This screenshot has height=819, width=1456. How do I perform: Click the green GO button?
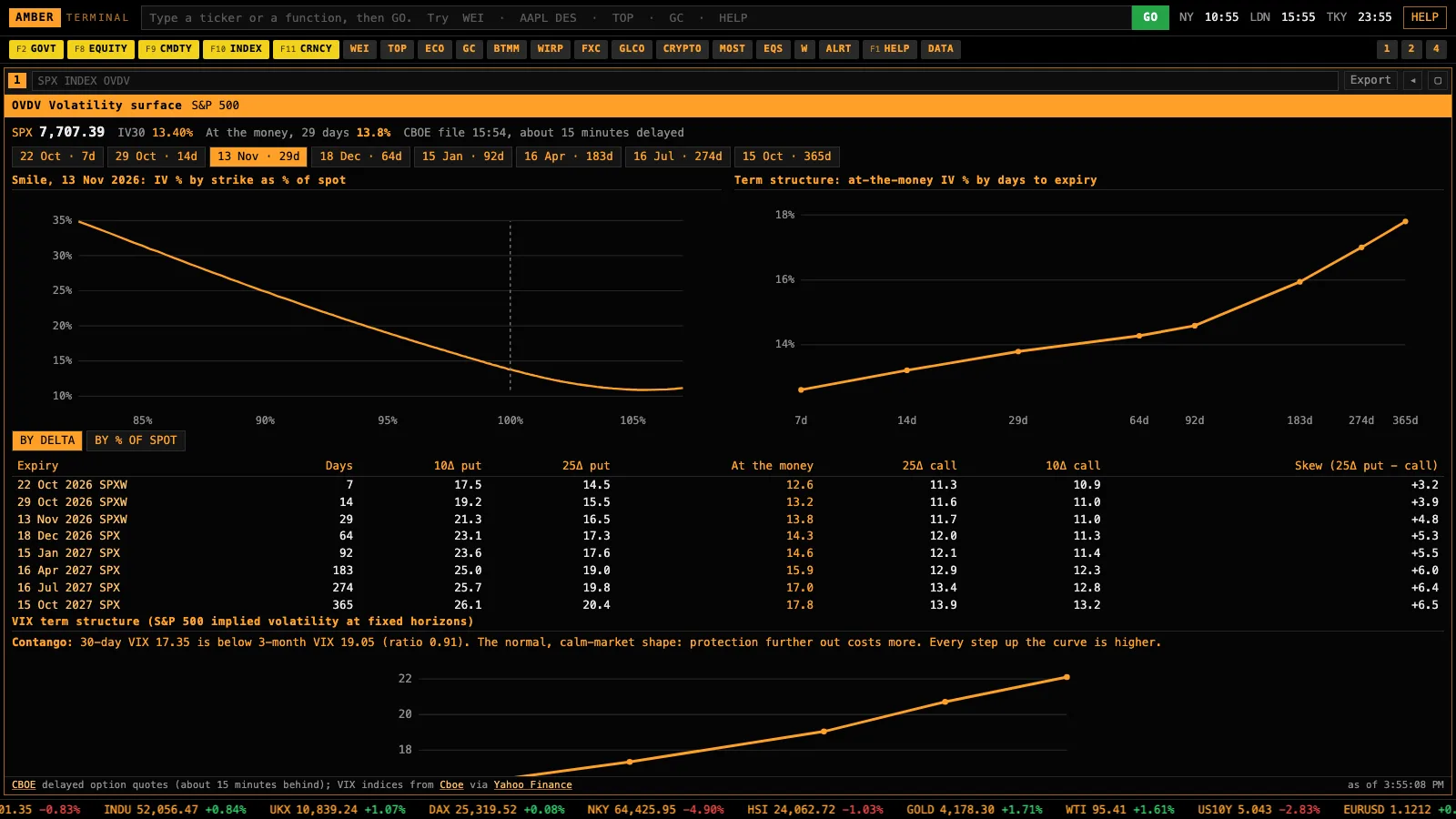(1150, 17)
